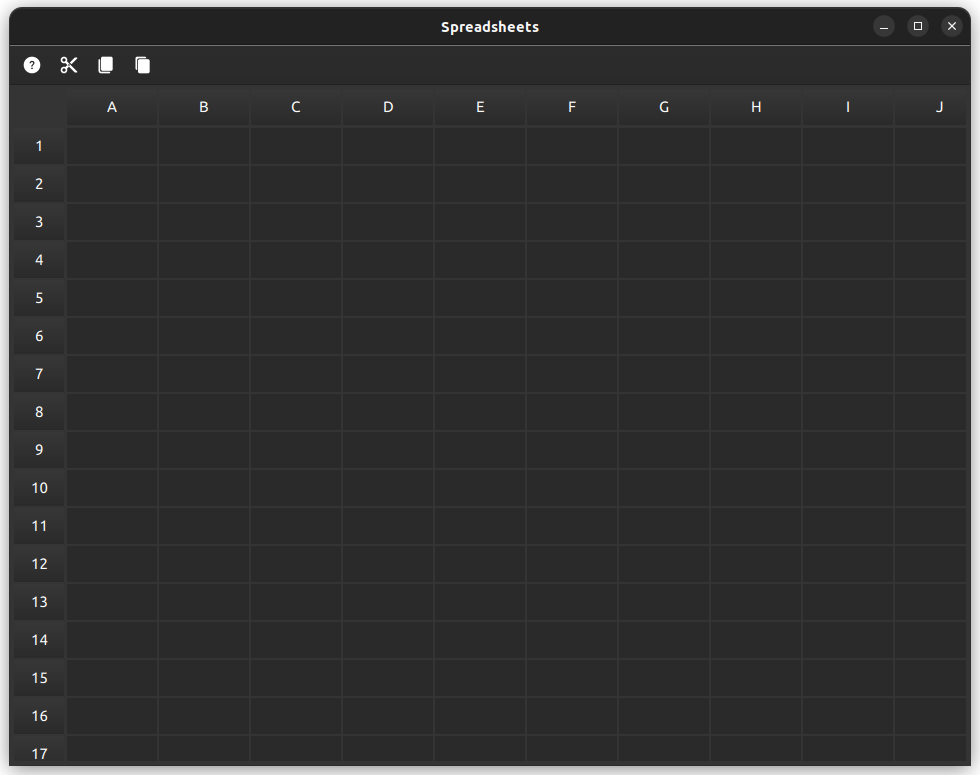Click cell D9

pyautogui.click(x=388, y=450)
